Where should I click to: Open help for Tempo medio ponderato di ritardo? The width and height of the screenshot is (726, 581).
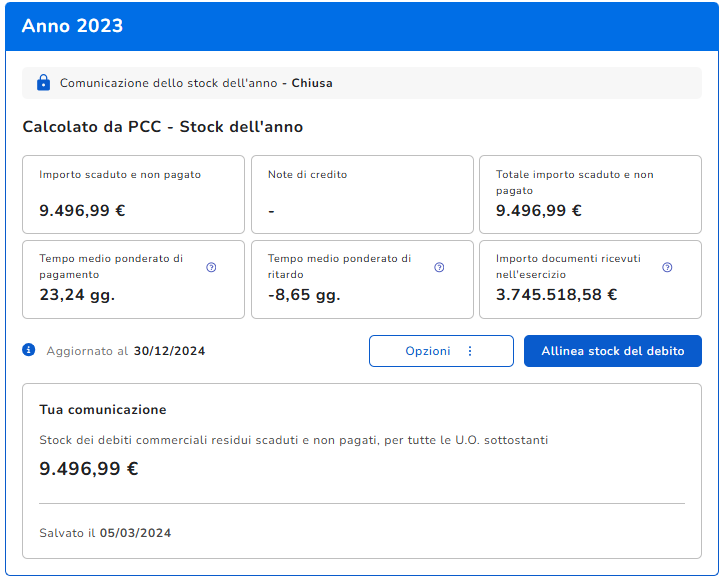(439, 267)
